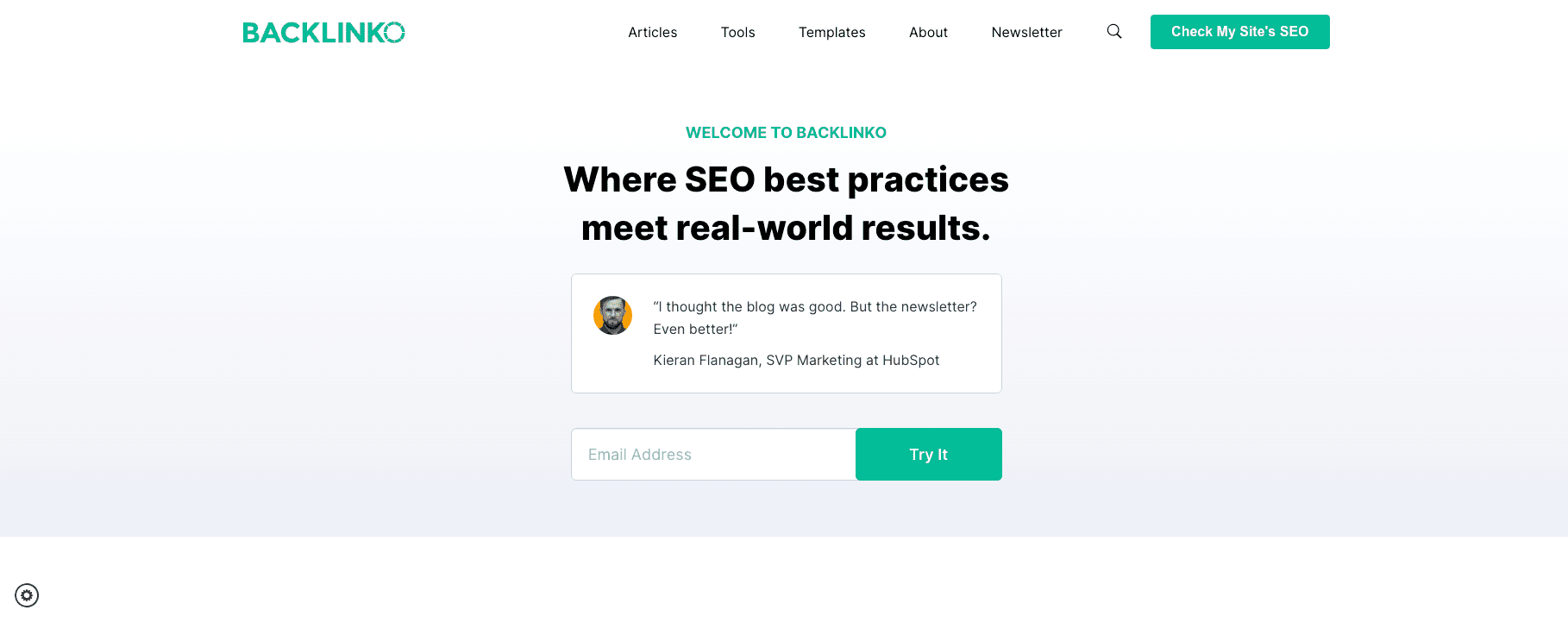This screenshot has width=1568, height=629.
Task: Click the "meet real-world results." headline line
Action: tap(786, 228)
